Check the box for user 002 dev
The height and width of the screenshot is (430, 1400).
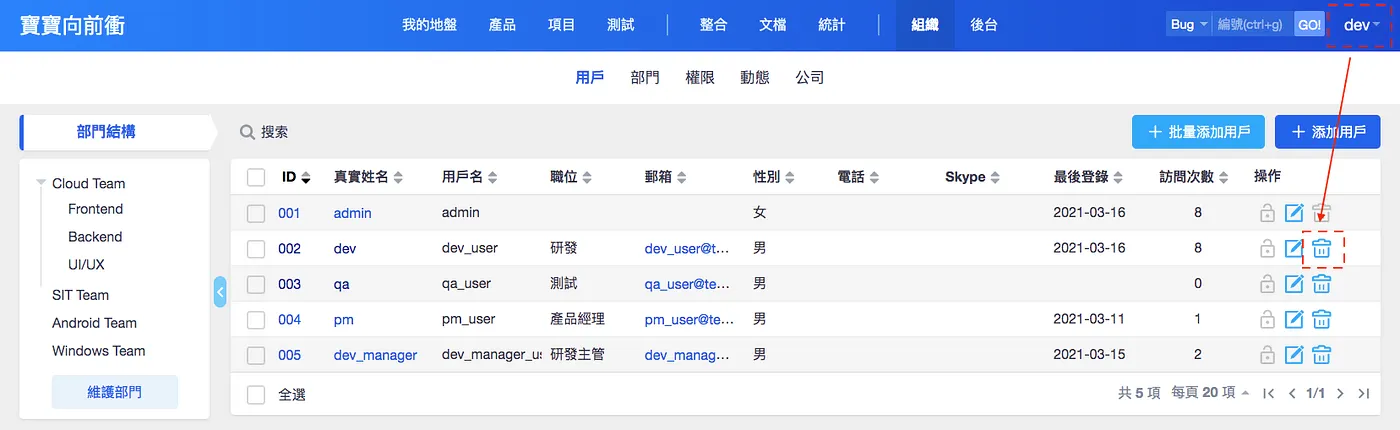(256, 248)
